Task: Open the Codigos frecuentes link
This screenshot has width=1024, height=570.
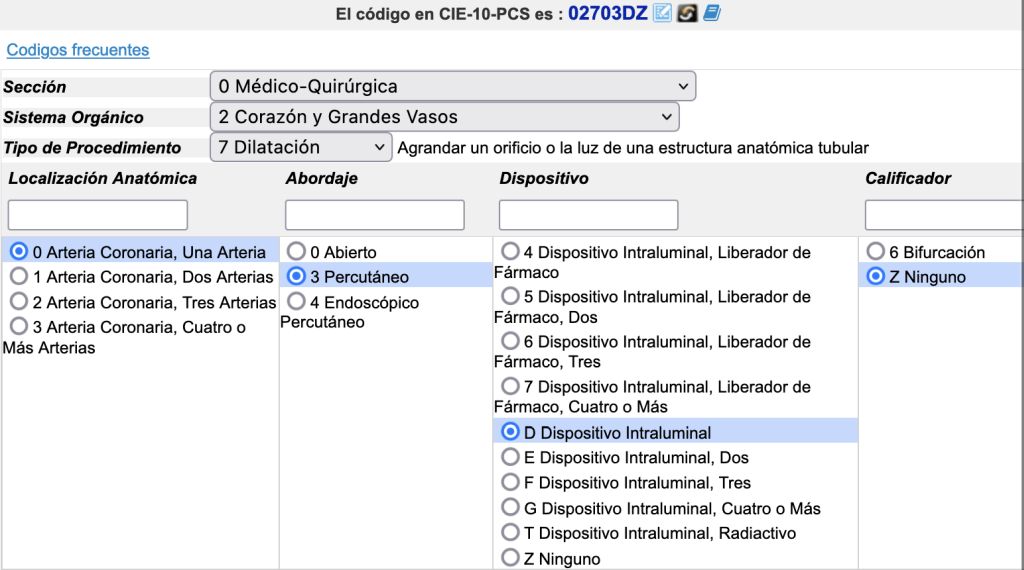Action: [78, 50]
